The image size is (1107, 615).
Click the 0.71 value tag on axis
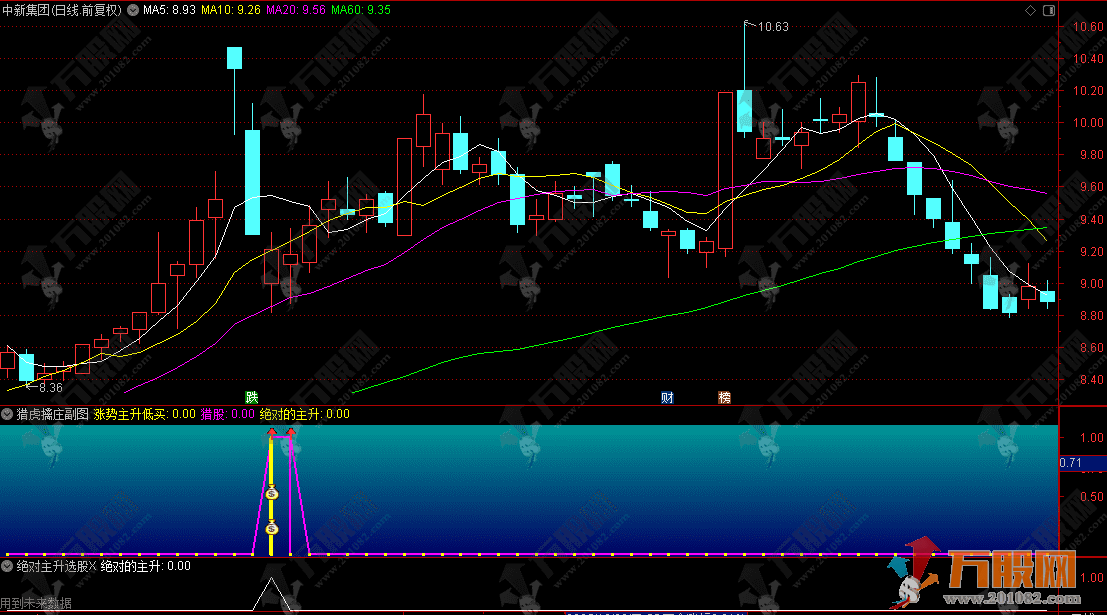click(x=1071, y=463)
